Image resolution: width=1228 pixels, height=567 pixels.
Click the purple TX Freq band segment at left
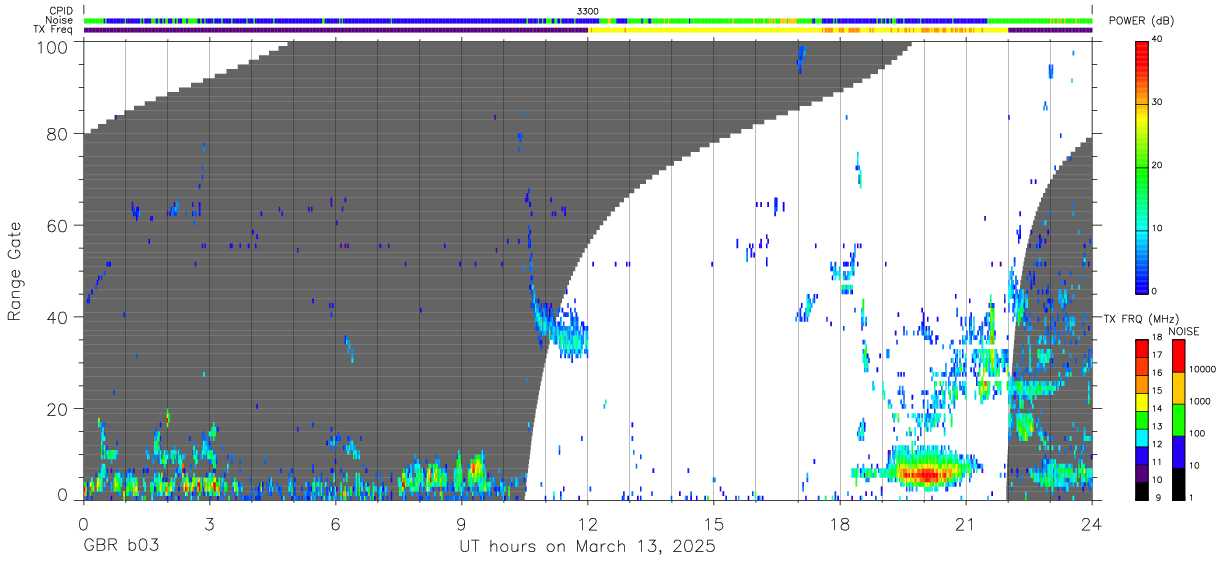tap(335, 30)
